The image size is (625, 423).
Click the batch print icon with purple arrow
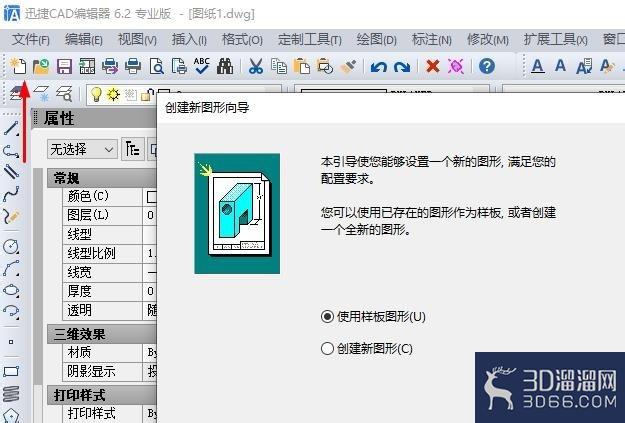tap(110, 66)
